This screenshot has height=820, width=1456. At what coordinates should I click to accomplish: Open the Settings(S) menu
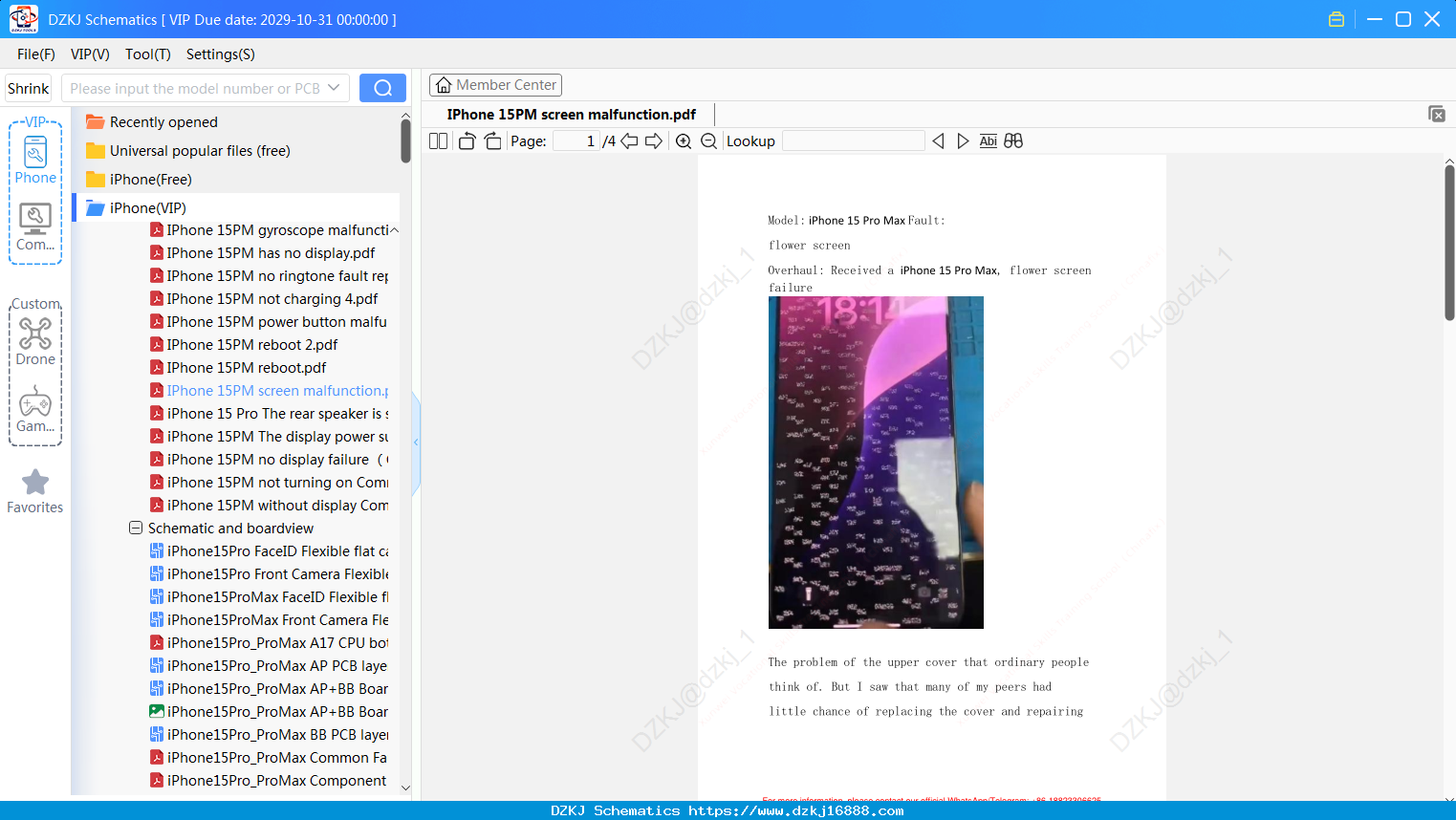(220, 54)
